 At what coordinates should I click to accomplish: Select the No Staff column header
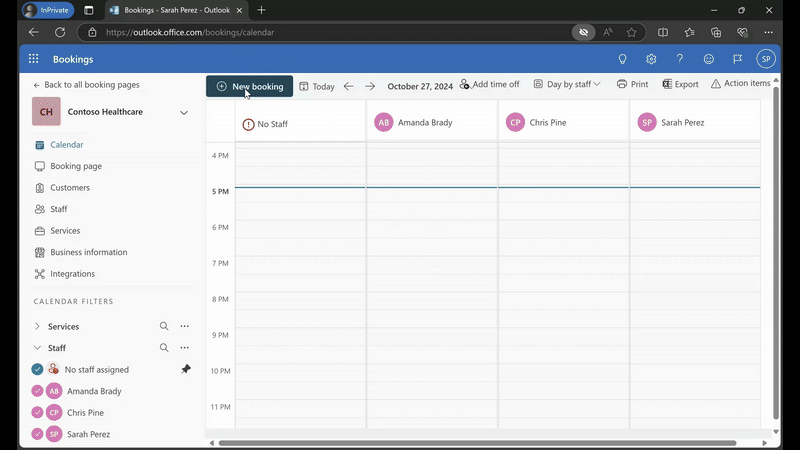(x=300, y=123)
